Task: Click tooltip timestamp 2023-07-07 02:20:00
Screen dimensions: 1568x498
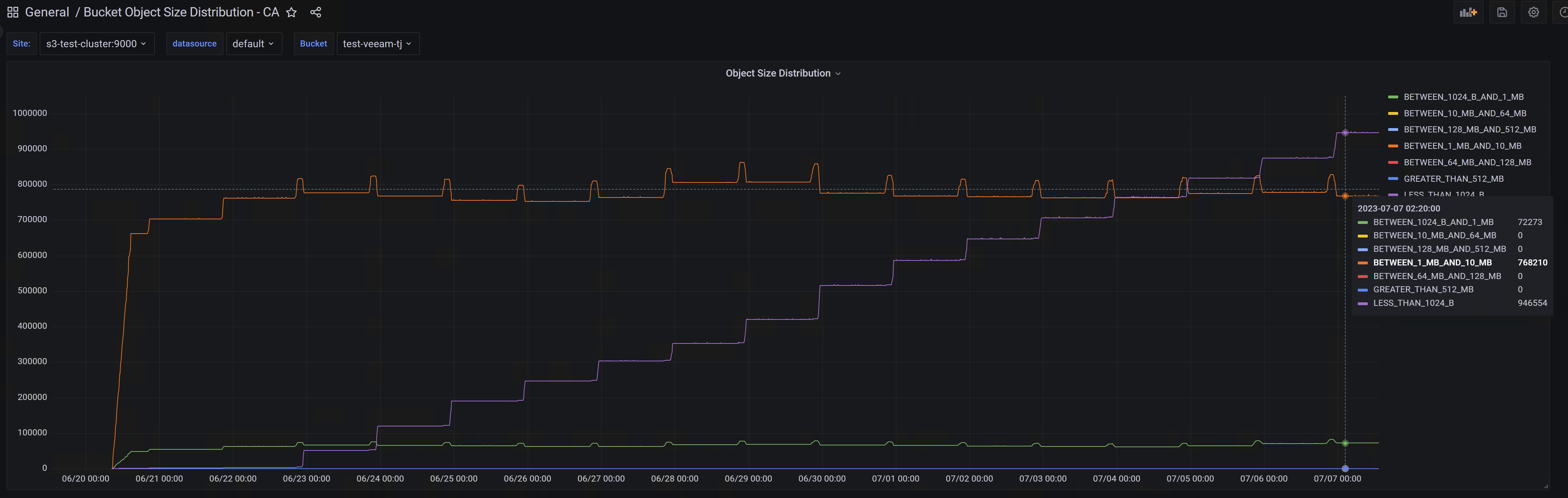Action: click(1399, 208)
